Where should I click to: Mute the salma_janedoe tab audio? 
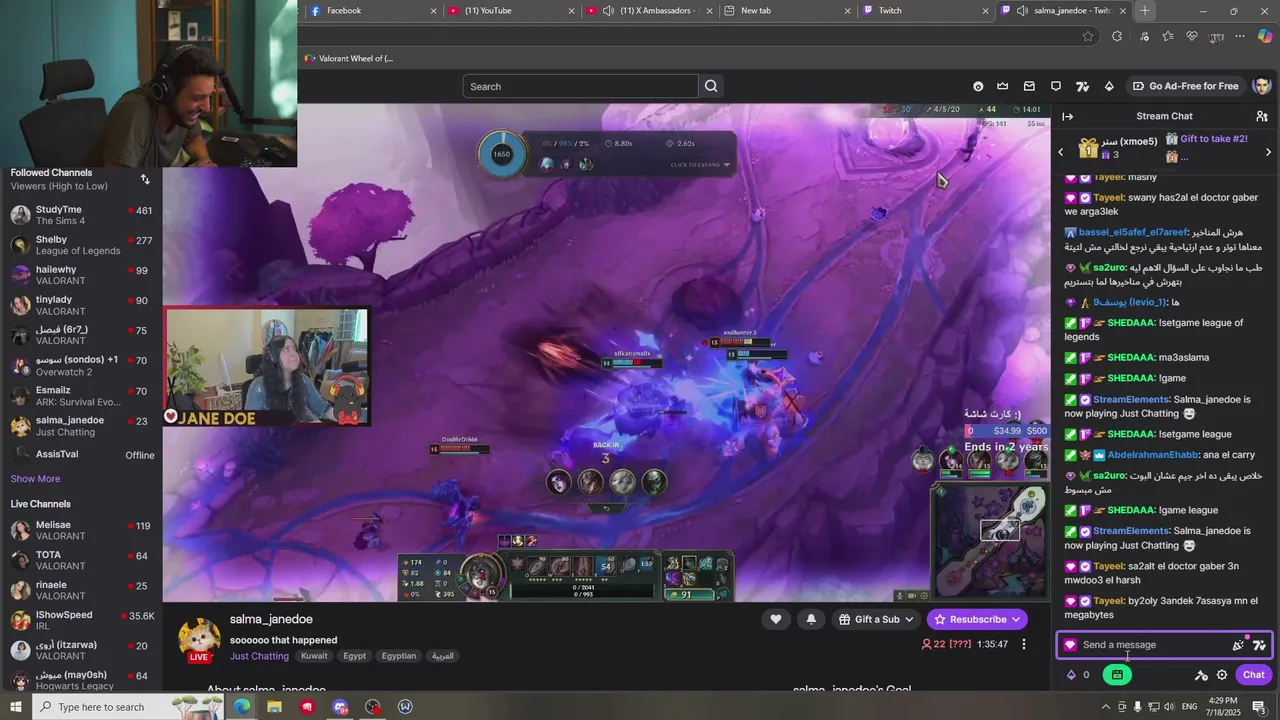point(1022,11)
